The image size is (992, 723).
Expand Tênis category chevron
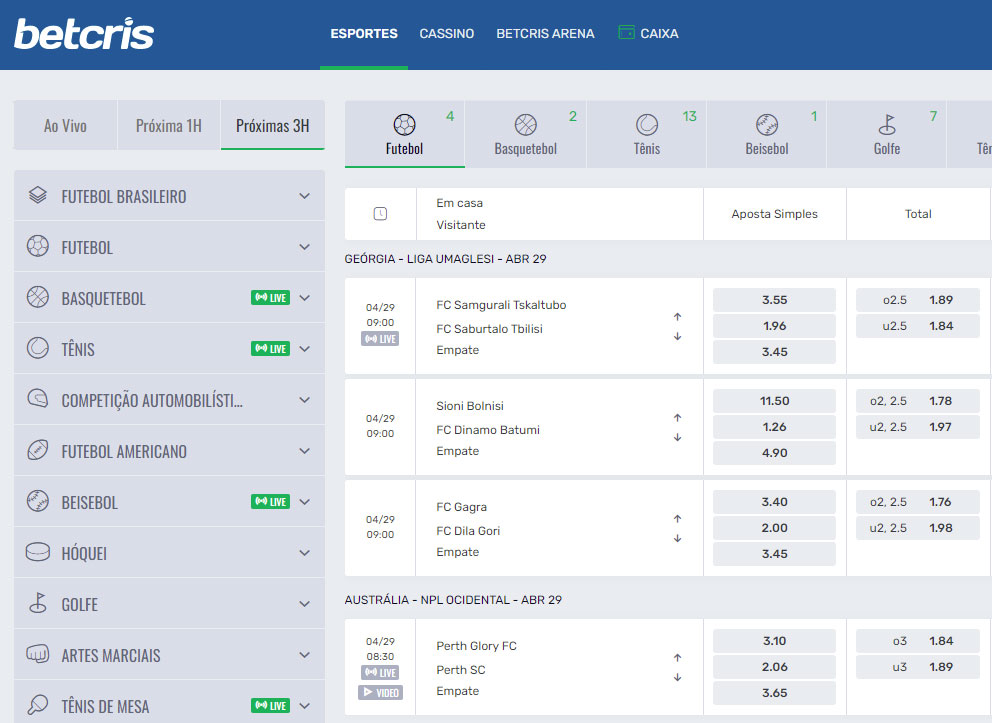[304, 349]
